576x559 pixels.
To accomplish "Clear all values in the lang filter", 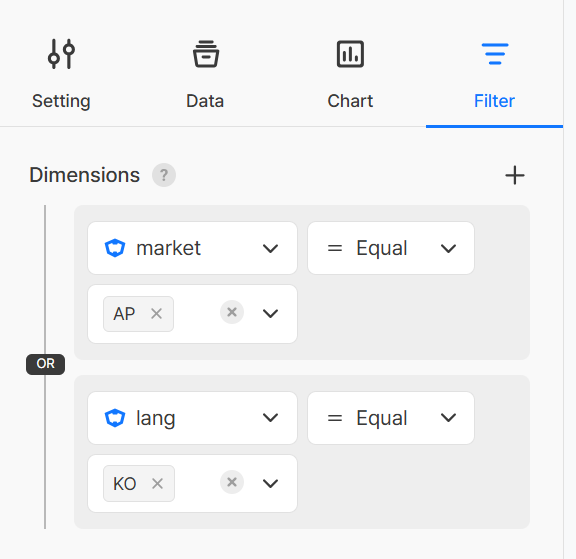I will click(232, 482).
